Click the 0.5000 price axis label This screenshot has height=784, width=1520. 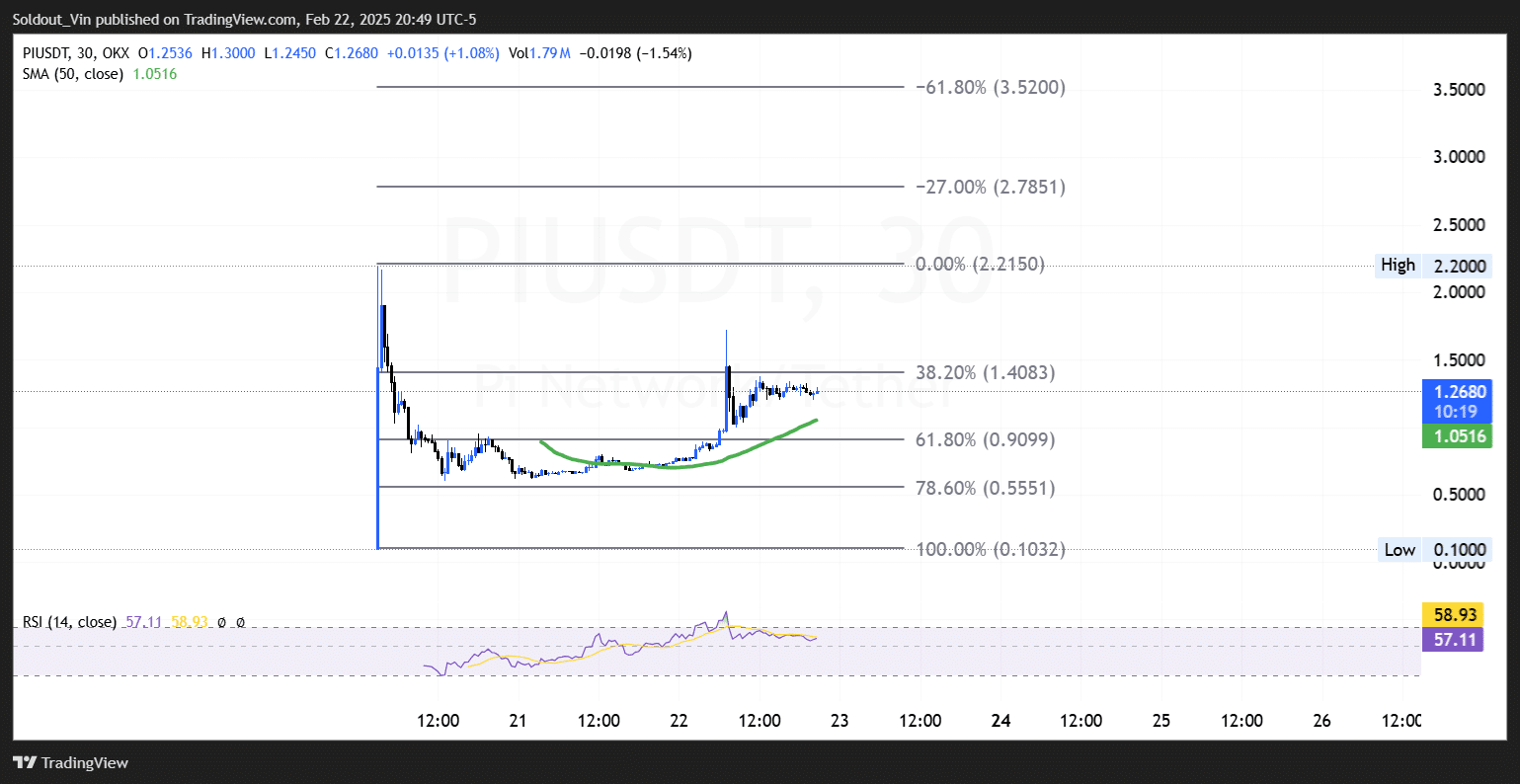coord(1459,495)
